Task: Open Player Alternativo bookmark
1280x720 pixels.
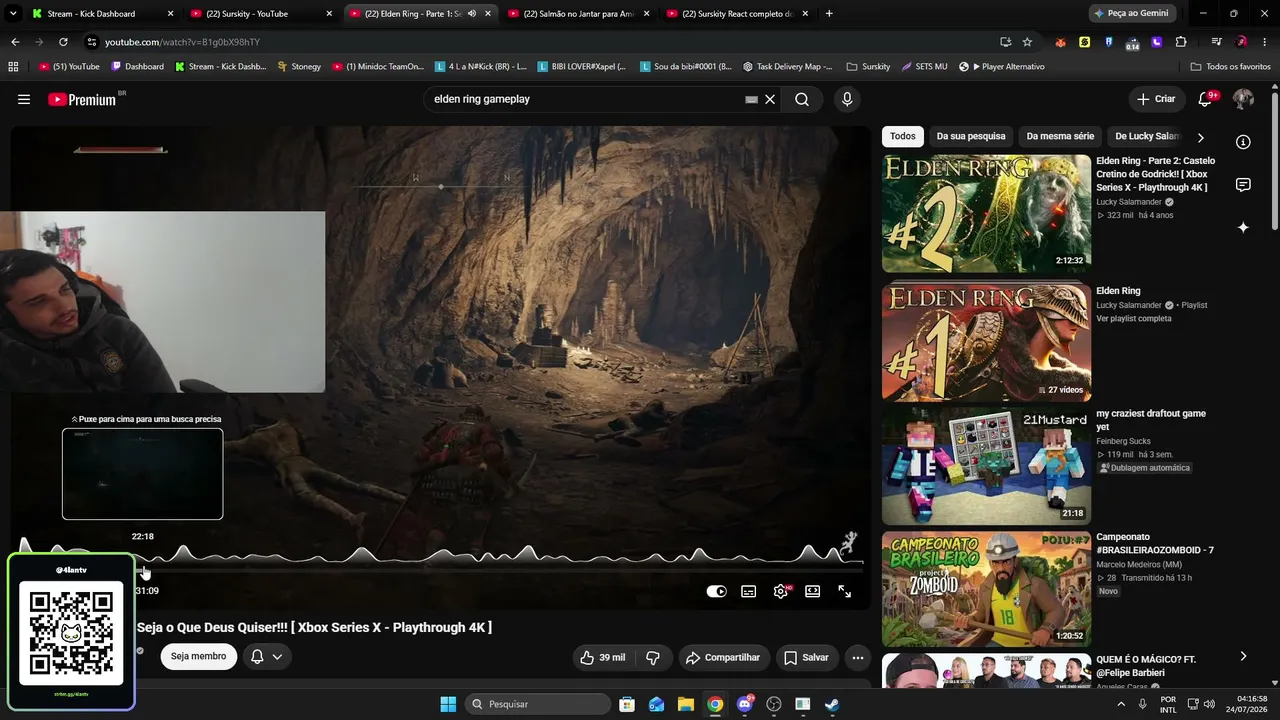Action: [x=1001, y=66]
